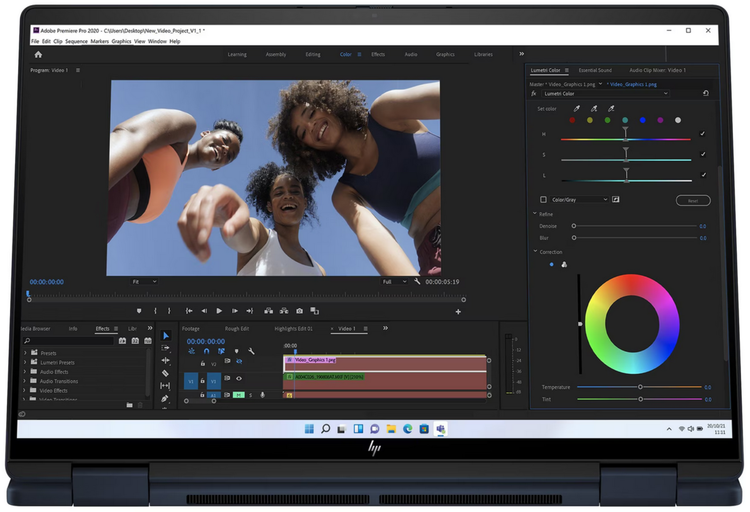Viewport: 750px width, 512px height.
Task: Reset Lumetri Color effect icon
Action: (x=706, y=93)
